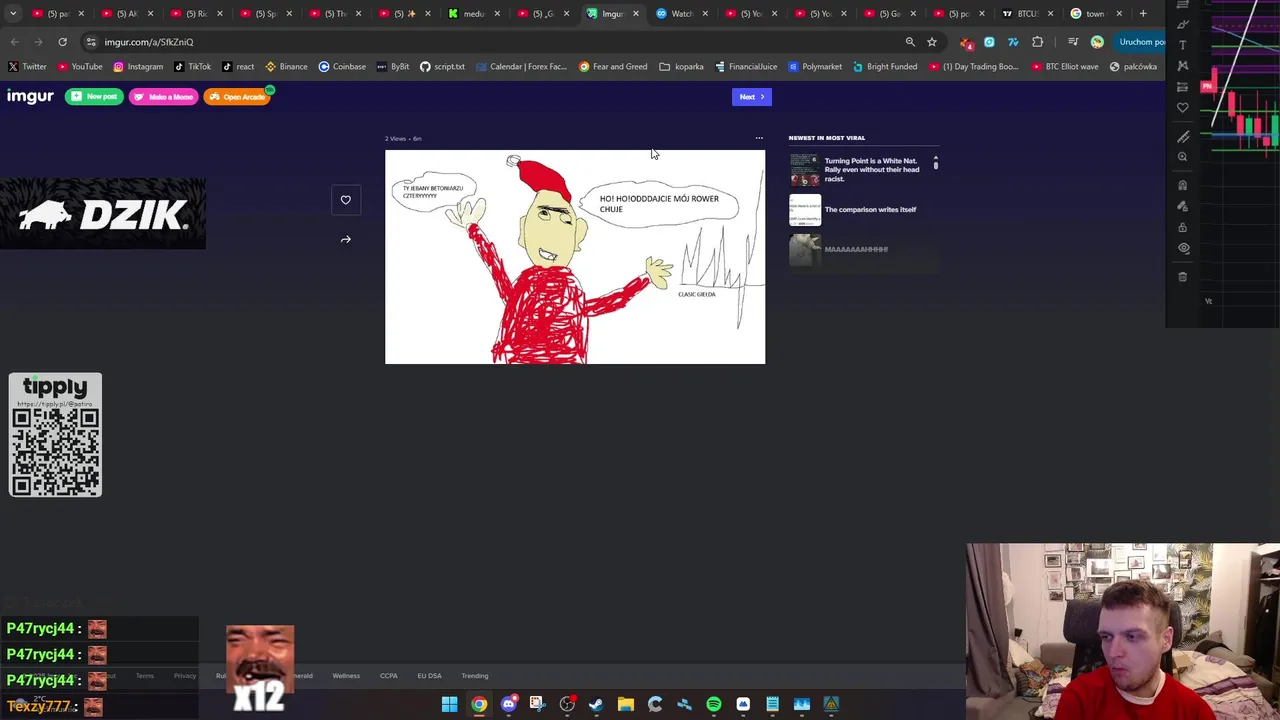This screenshot has height=720, width=1280.
Task: Open the FinancialJuice bookmark
Action: point(746,67)
